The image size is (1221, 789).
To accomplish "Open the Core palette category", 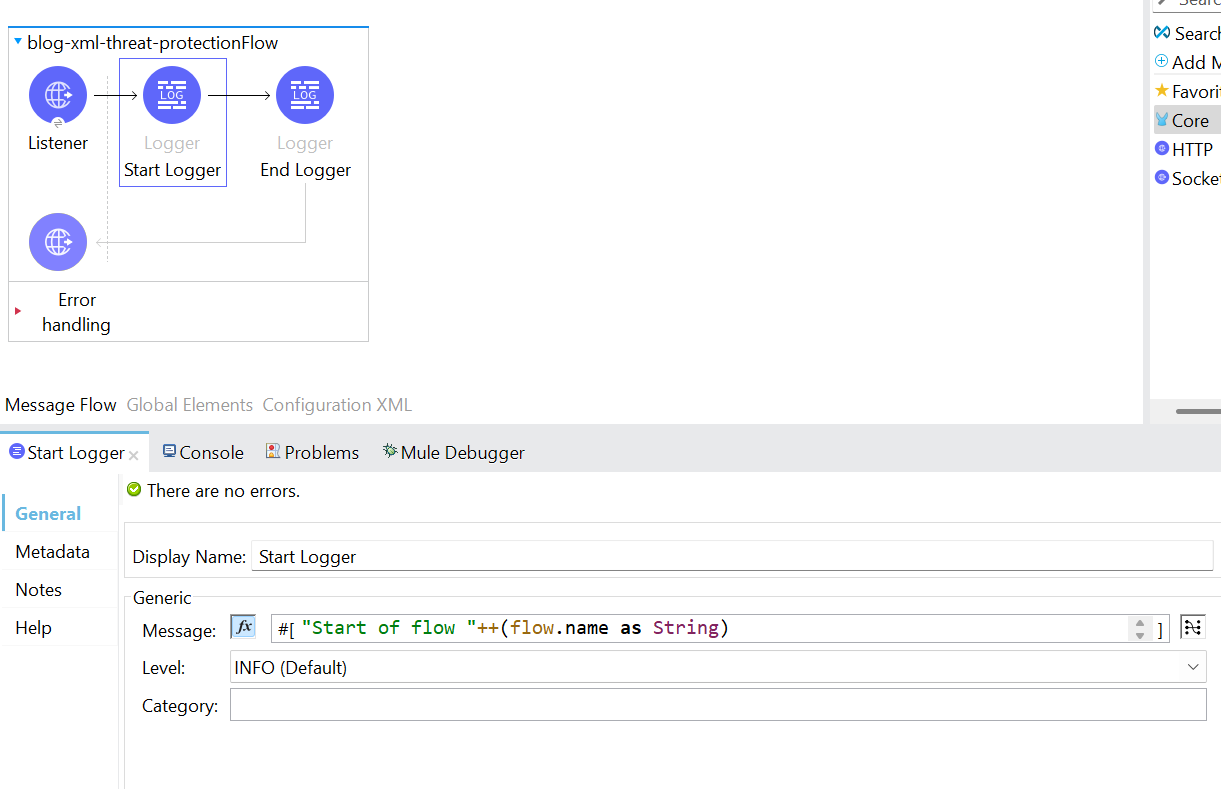I will (1191, 119).
